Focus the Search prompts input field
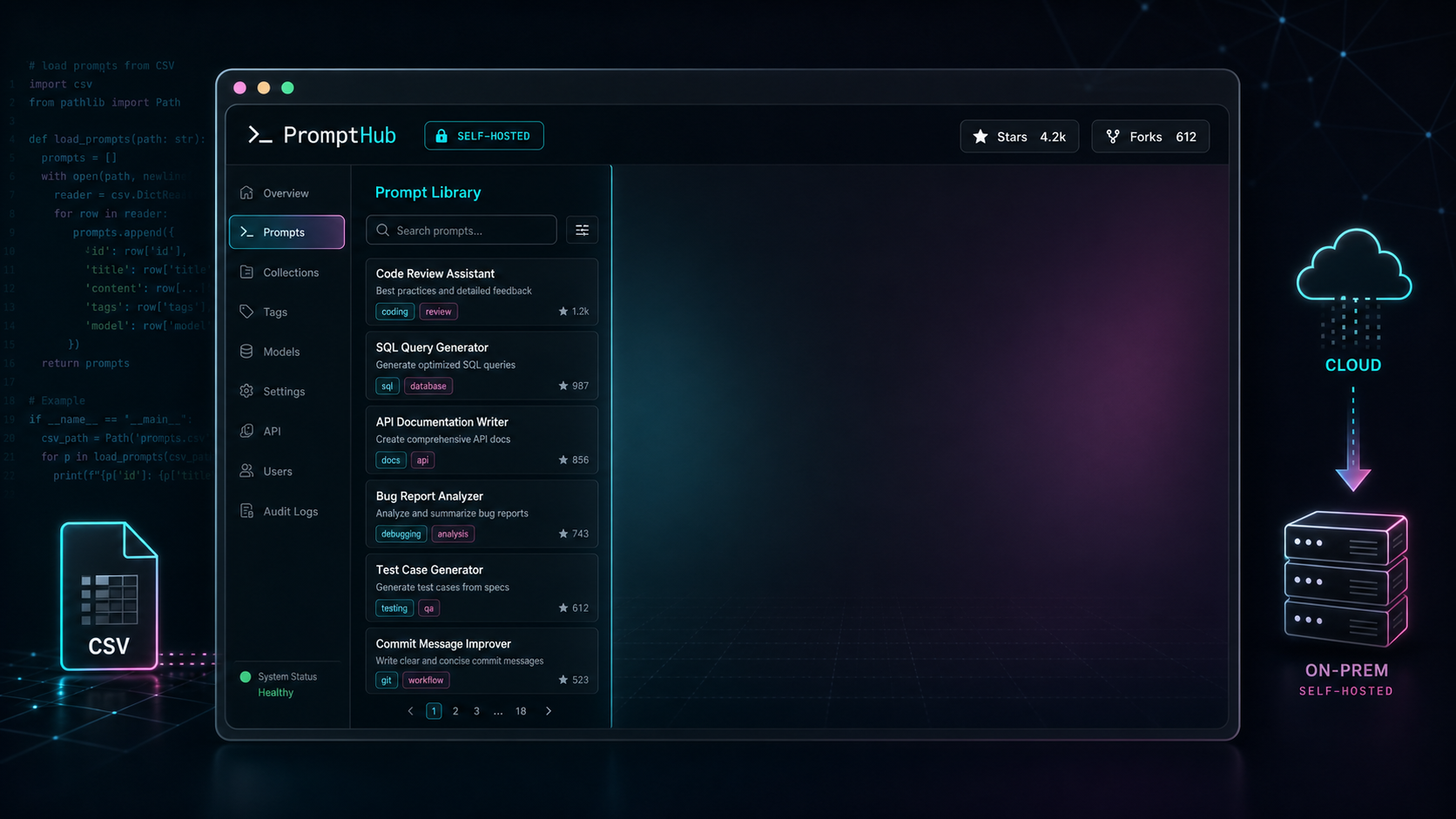The image size is (1456, 819). tap(462, 231)
